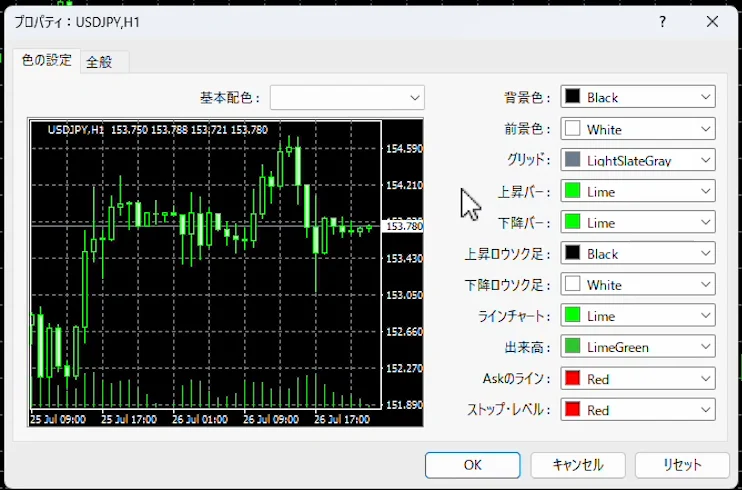742x490 pixels.
Task: Click the 26 Jul 09:00 time label
Action: tap(271, 419)
